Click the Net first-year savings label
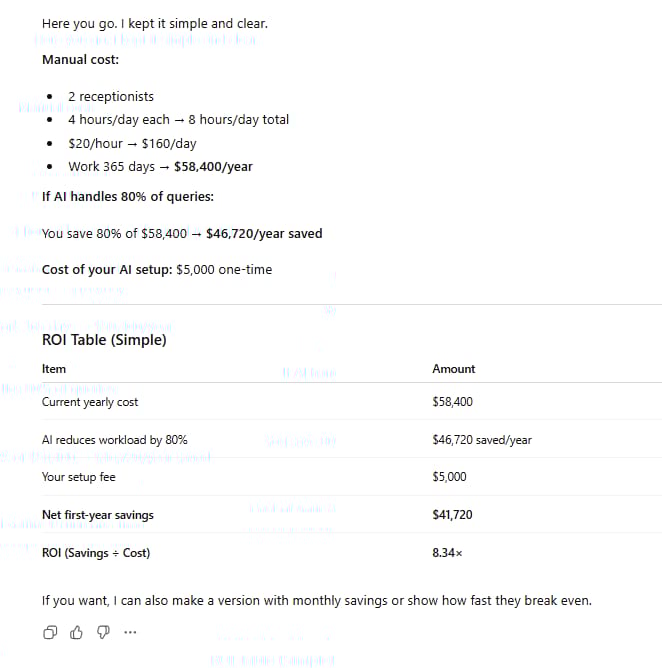This screenshot has width=662, height=668. pos(98,515)
